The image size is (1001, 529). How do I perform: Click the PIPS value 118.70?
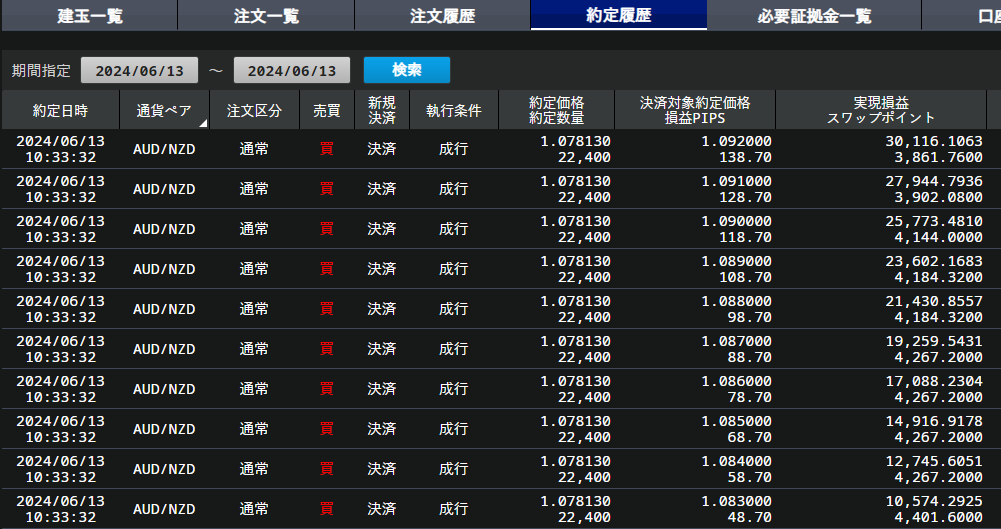click(x=745, y=237)
